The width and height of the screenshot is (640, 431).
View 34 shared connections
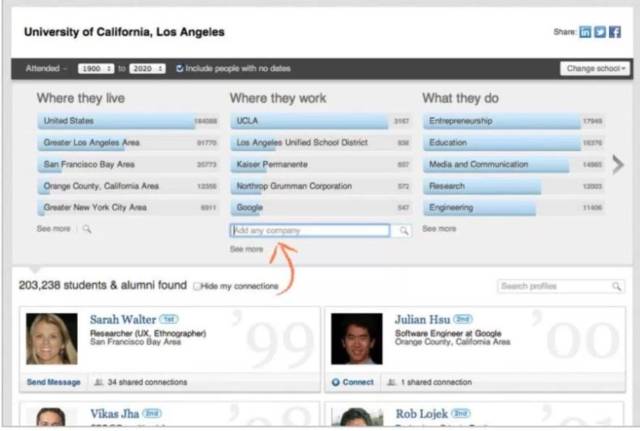tap(147, 382)
